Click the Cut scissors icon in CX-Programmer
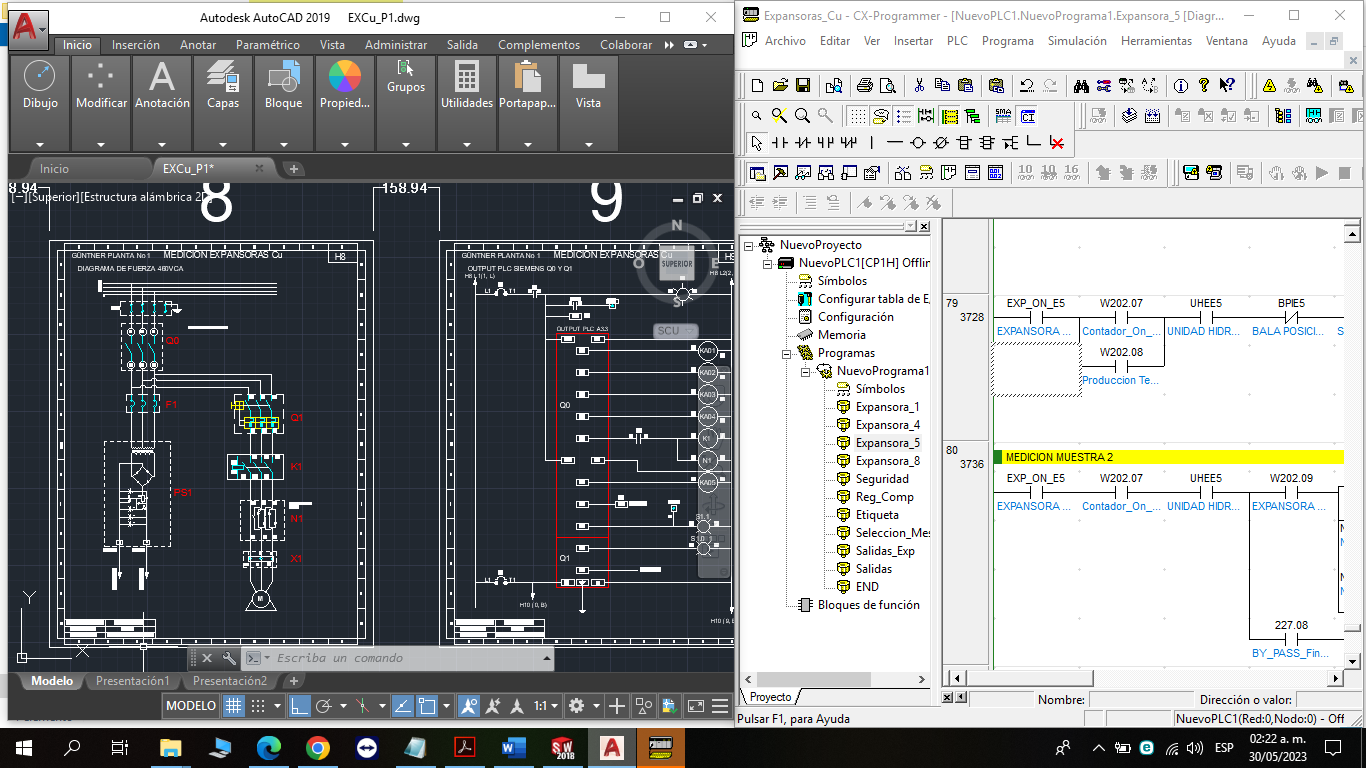Image resolution: width=1366 pixels, height=768 pixels. [919, 86]
